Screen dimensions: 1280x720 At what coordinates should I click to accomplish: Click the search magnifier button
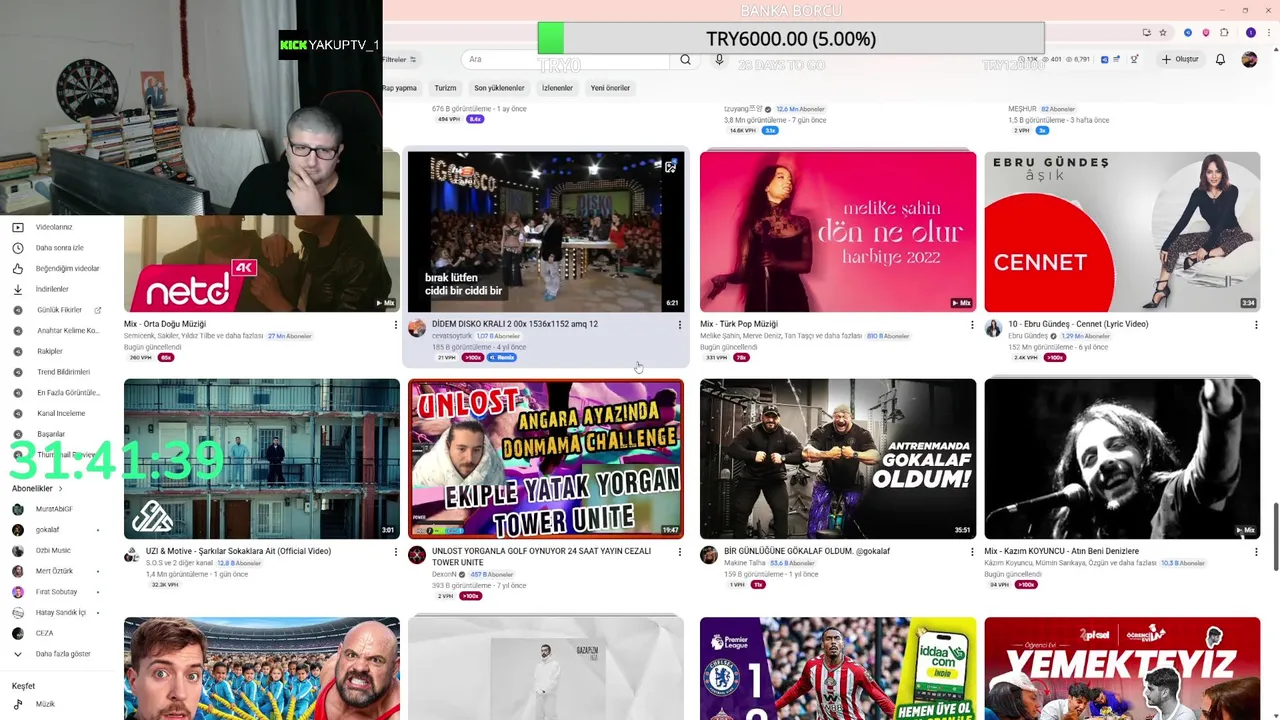[x=685, y=59]
